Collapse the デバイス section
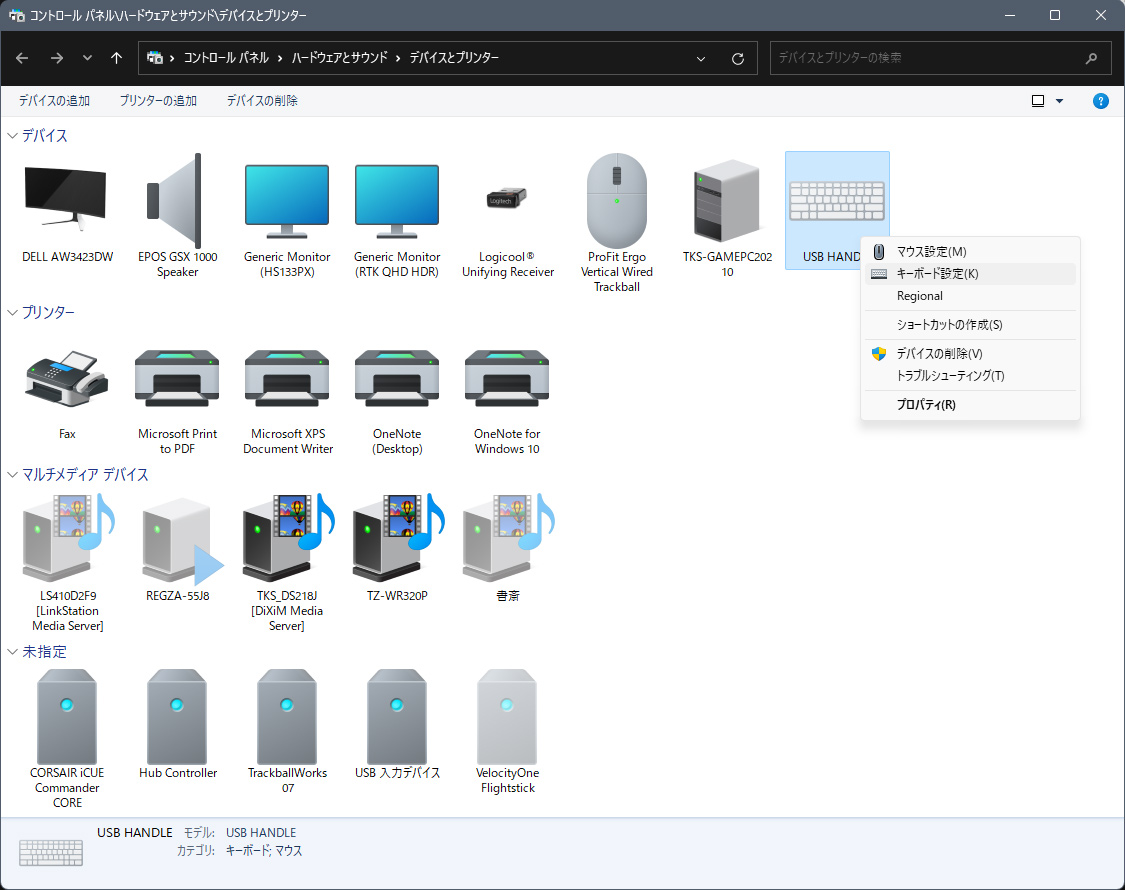 coord(12,136)
